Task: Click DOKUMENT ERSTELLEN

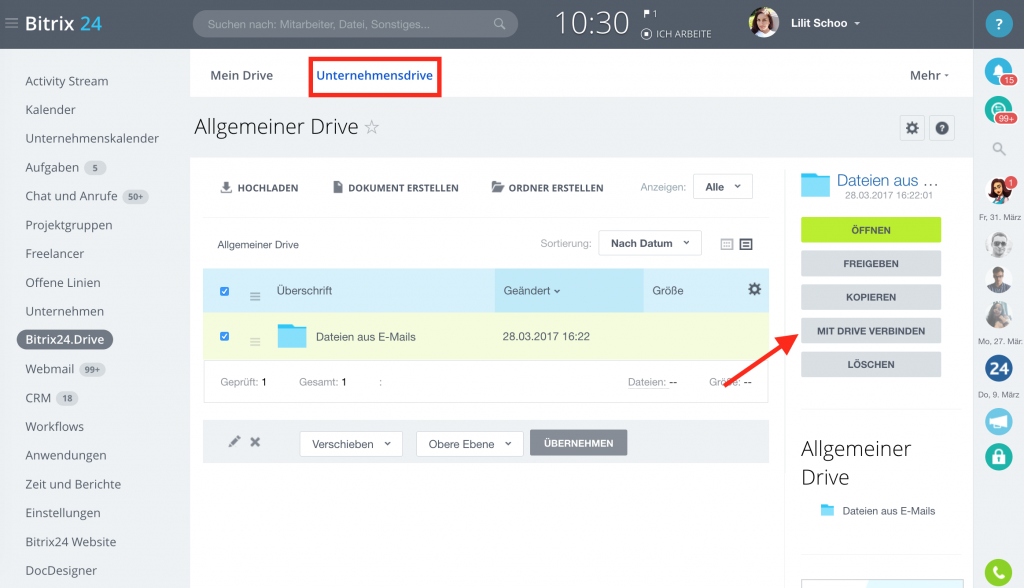Action: point(396,188)
